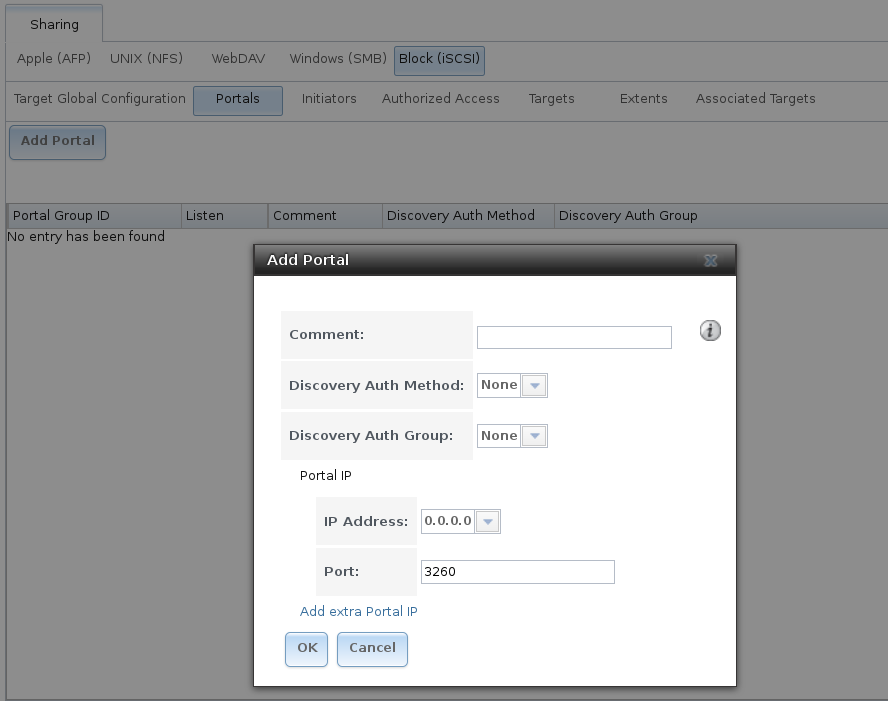Open the Authorized Access tab
The width and height of the screenshot is (888, 701).
coord(441,99)
